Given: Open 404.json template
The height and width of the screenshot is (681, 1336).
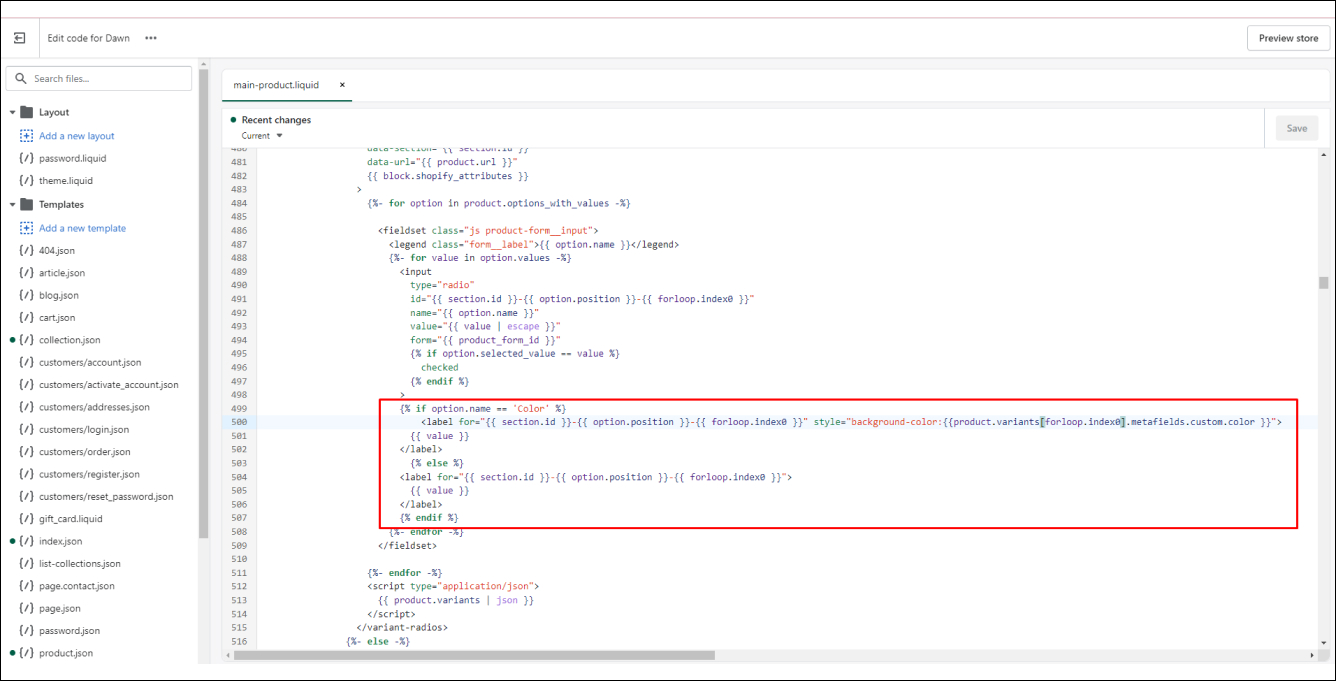Looking at the screenshot, I should pos(57,251).
